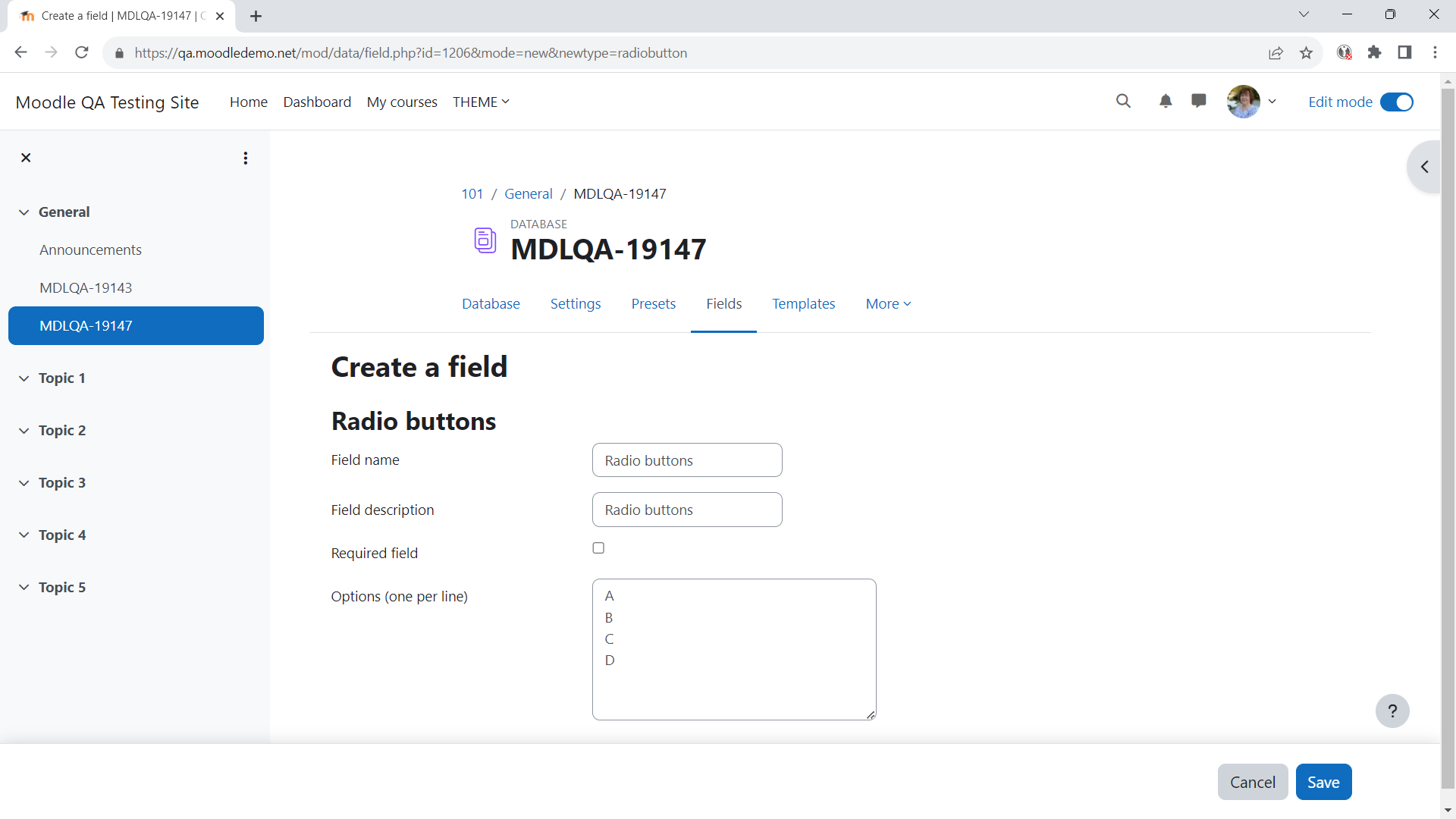
Task: Follow the General breadcrumb link
Action: point(529,193)
